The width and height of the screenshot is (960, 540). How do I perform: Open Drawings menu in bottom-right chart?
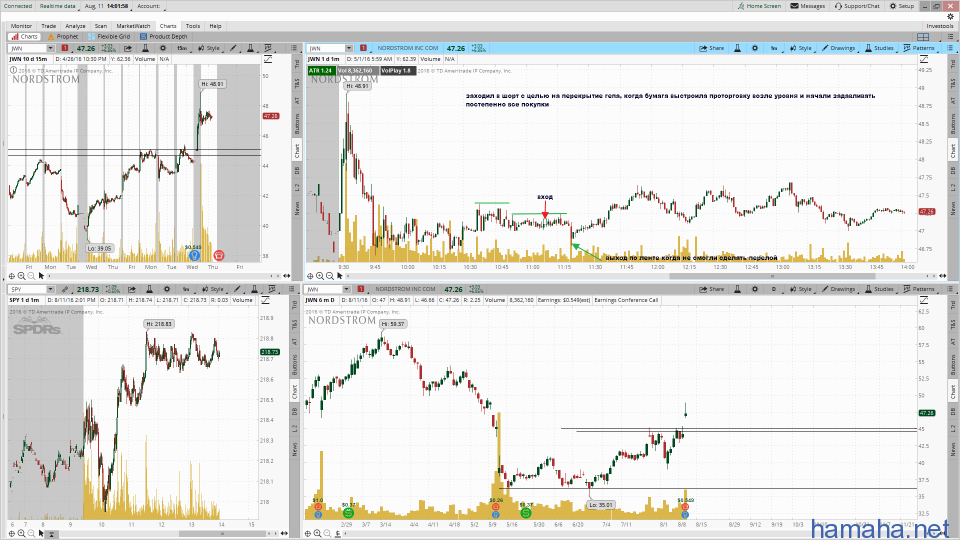tap(838, 289)
